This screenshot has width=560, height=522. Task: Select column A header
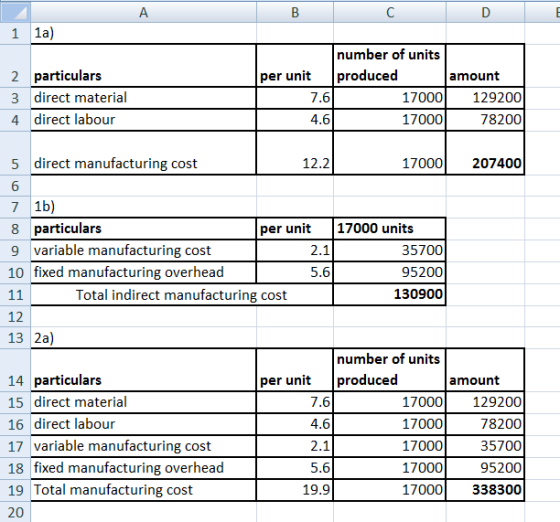coord(144,12)
